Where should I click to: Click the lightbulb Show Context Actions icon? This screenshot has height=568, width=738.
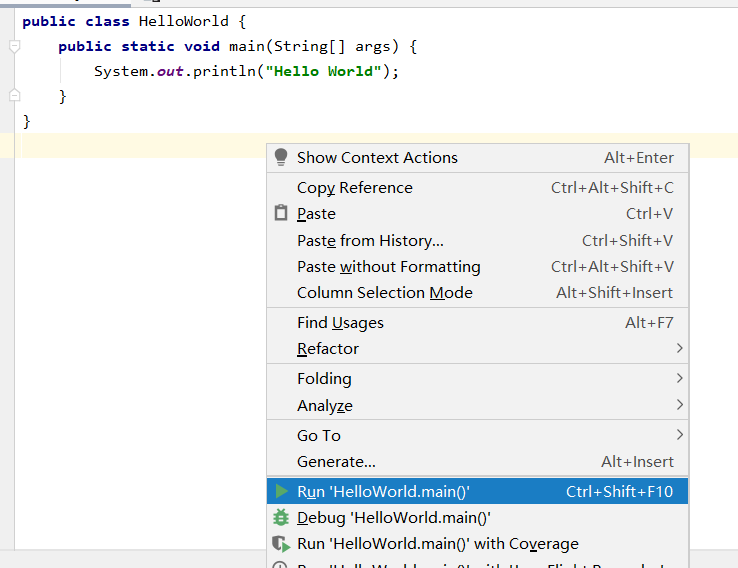pos(281,157)
